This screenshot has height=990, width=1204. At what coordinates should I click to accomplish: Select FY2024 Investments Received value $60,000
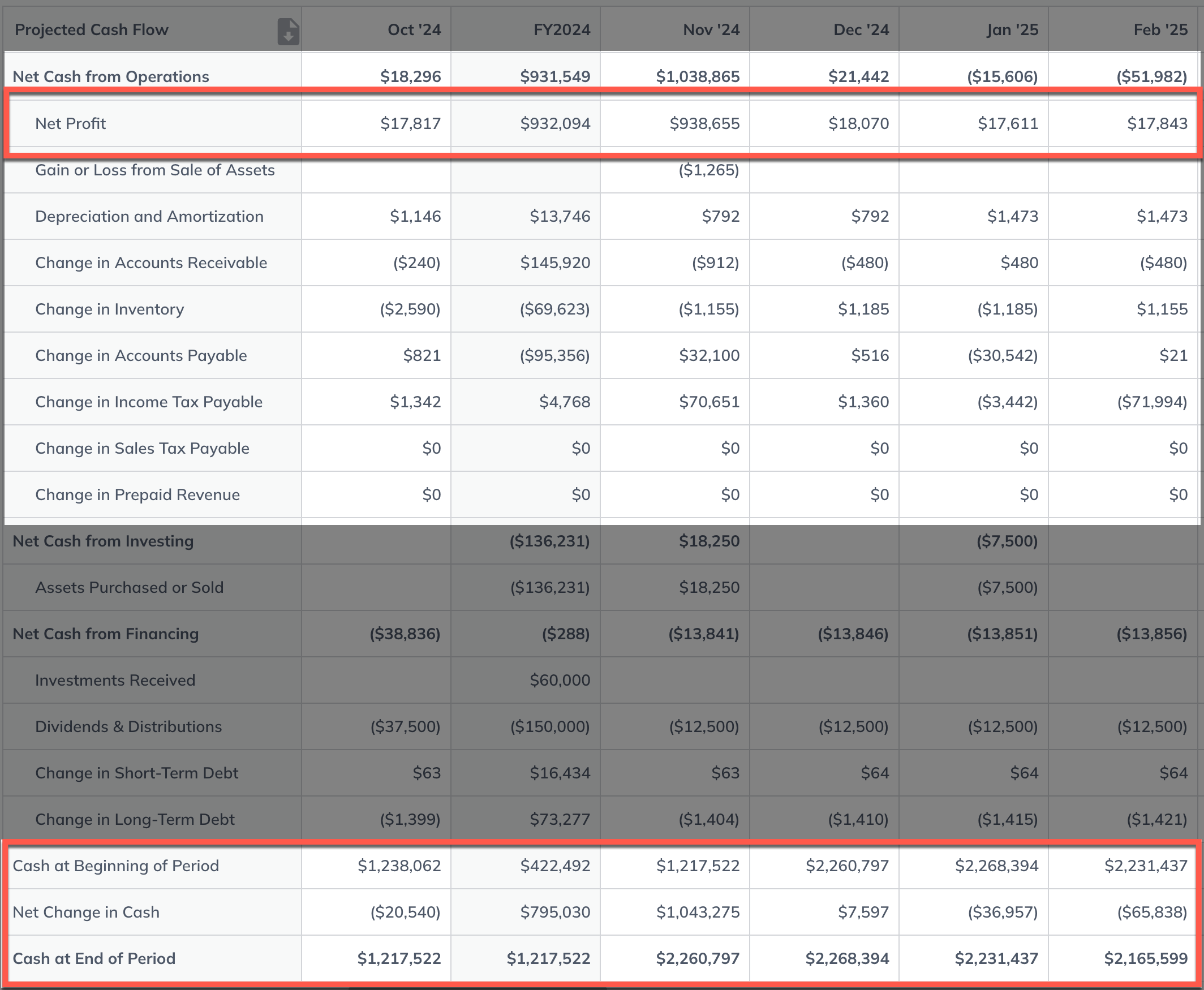(x=560, y=680)
